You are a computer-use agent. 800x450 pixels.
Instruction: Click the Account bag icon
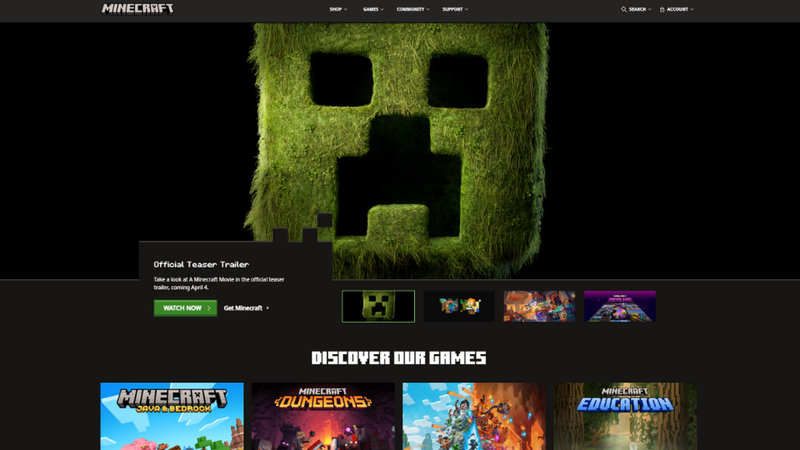662,9
